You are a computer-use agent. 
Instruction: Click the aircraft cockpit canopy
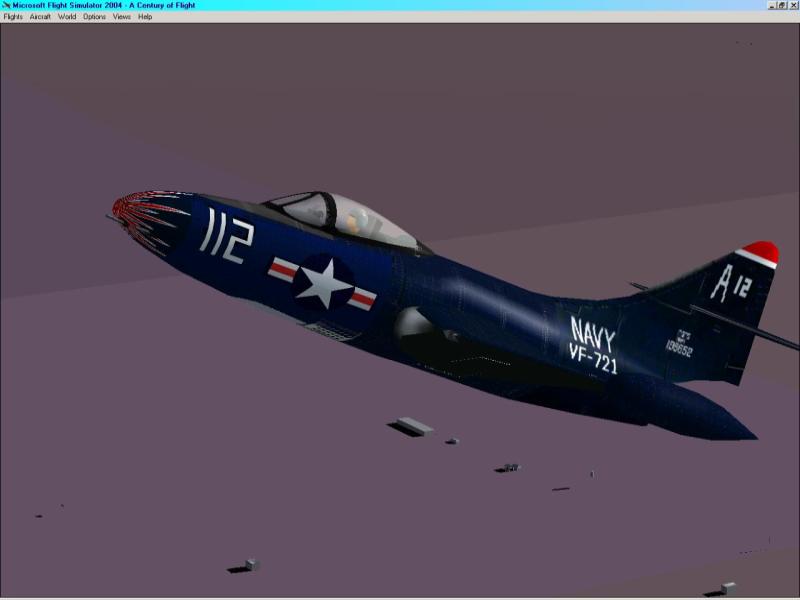[347, 219]
